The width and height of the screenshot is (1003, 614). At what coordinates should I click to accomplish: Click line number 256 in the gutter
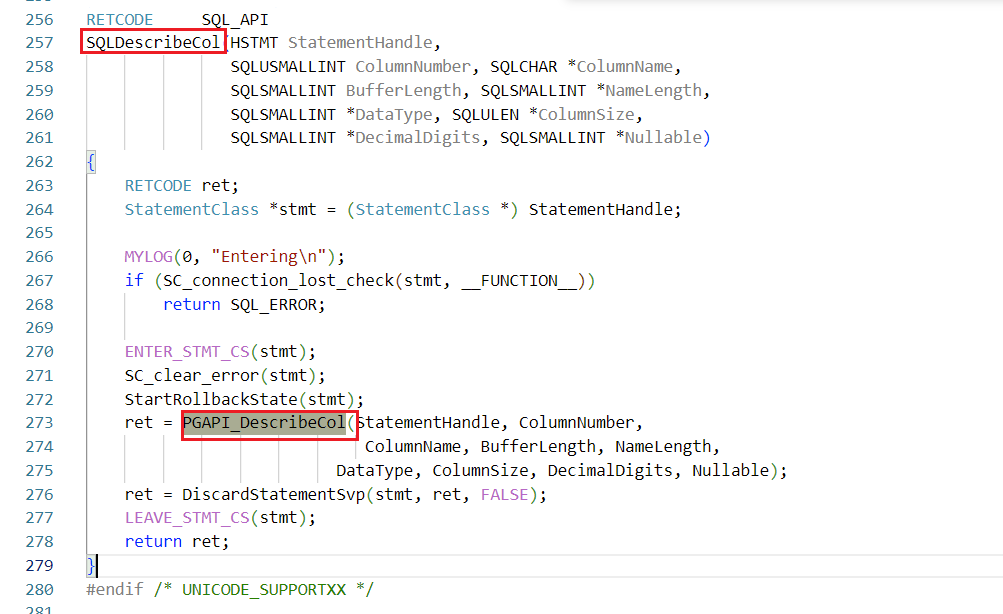pyautogui.click(x=40, y=20)
